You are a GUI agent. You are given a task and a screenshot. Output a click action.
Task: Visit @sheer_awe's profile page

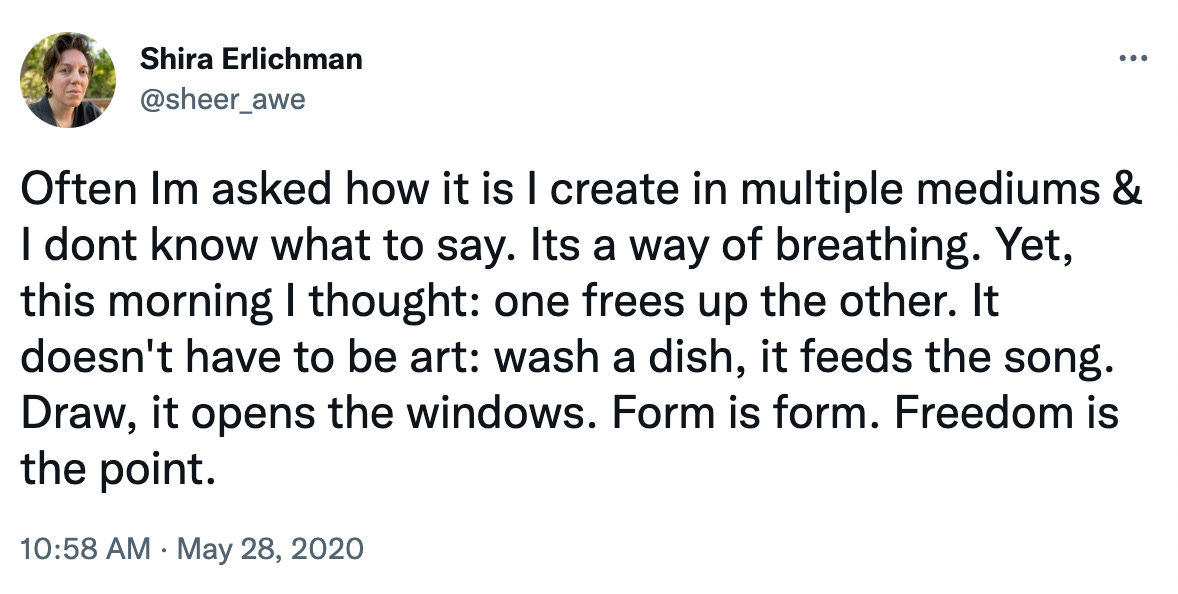tap(221, 98)
